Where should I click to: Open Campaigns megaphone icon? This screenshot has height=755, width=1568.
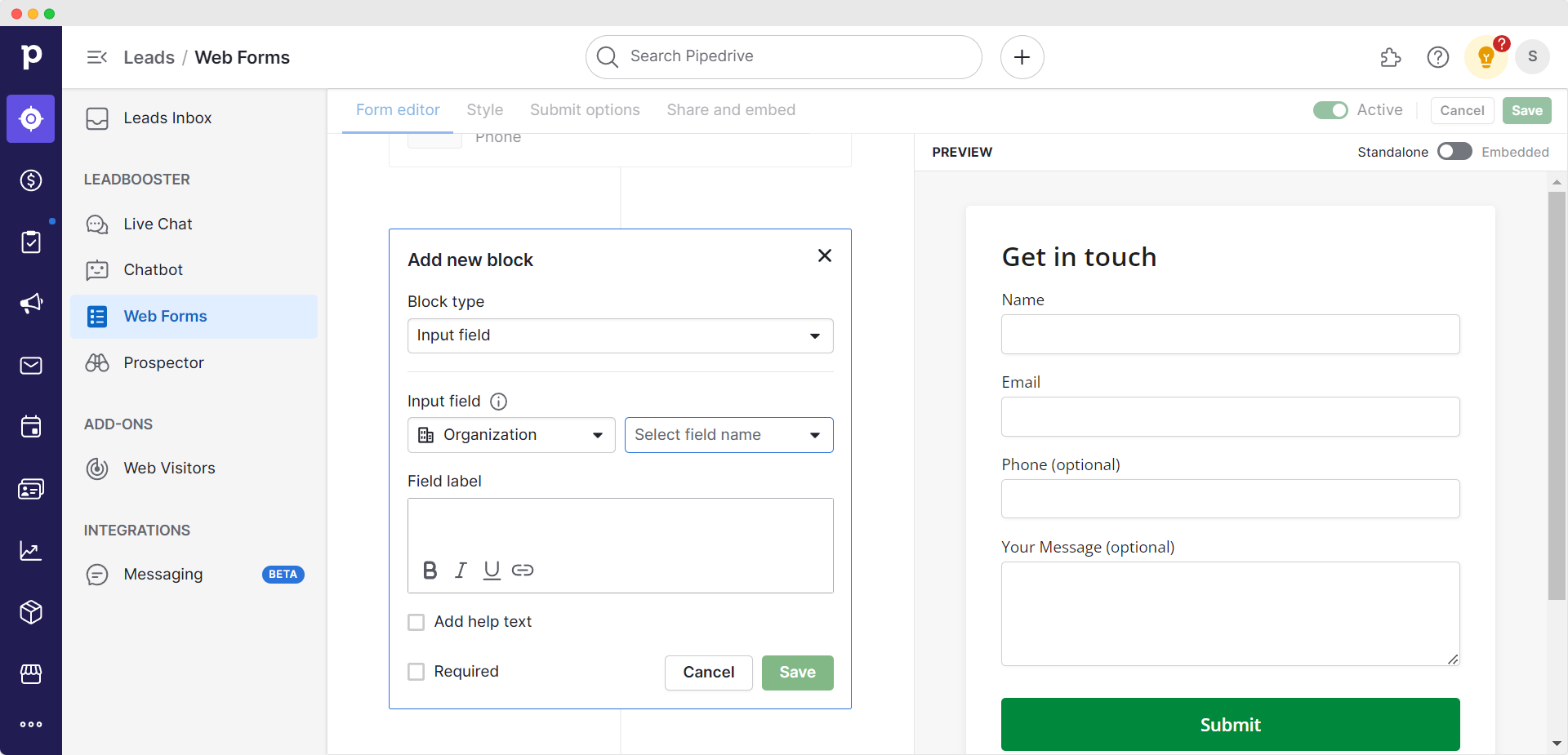31,304
